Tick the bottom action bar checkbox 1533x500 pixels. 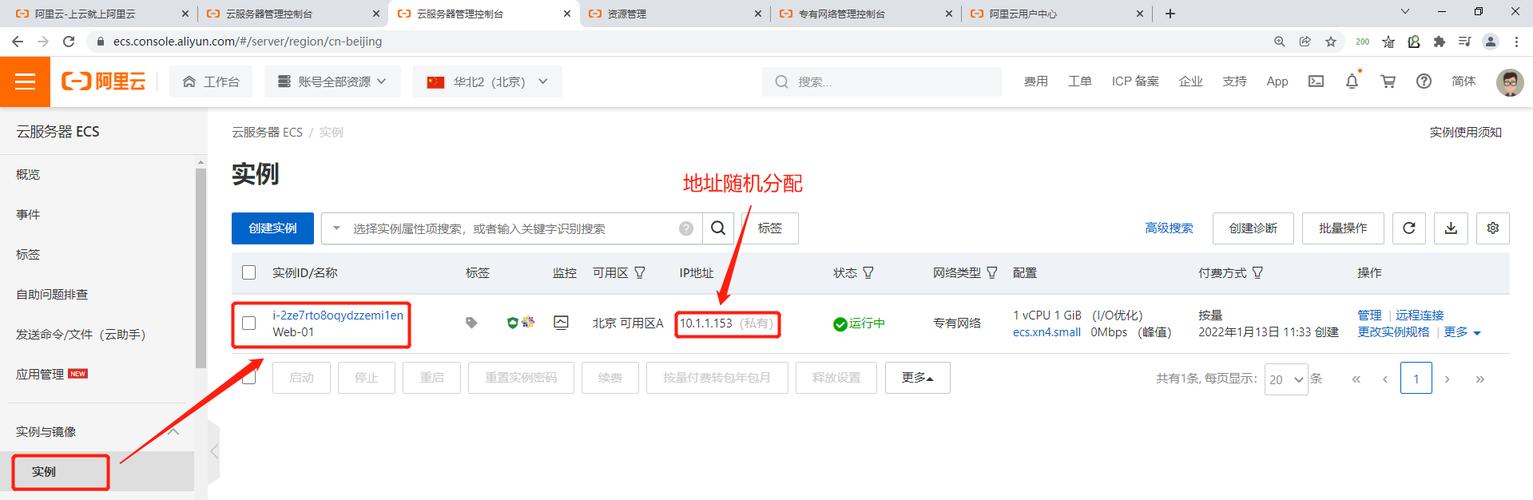click(249, 377)
